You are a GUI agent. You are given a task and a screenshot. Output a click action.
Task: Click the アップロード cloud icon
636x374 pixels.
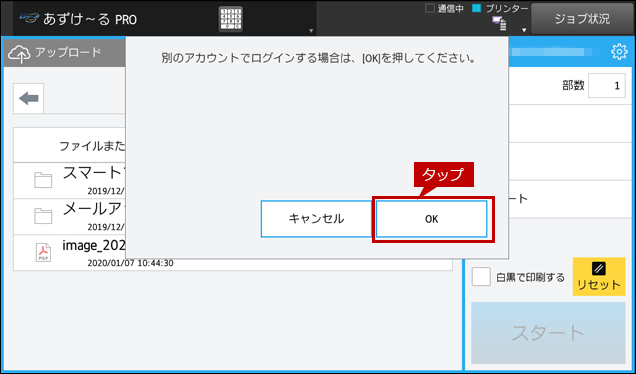click(19, 54)
